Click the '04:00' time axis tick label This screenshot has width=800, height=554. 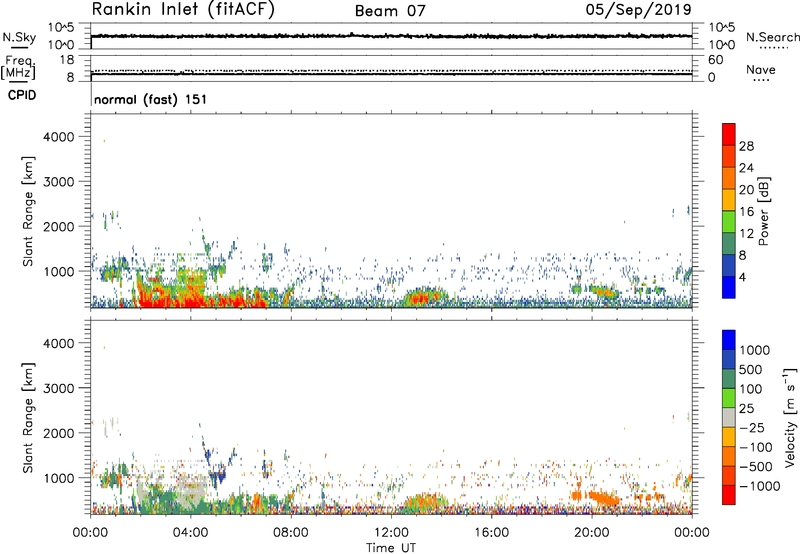[191, 533]
